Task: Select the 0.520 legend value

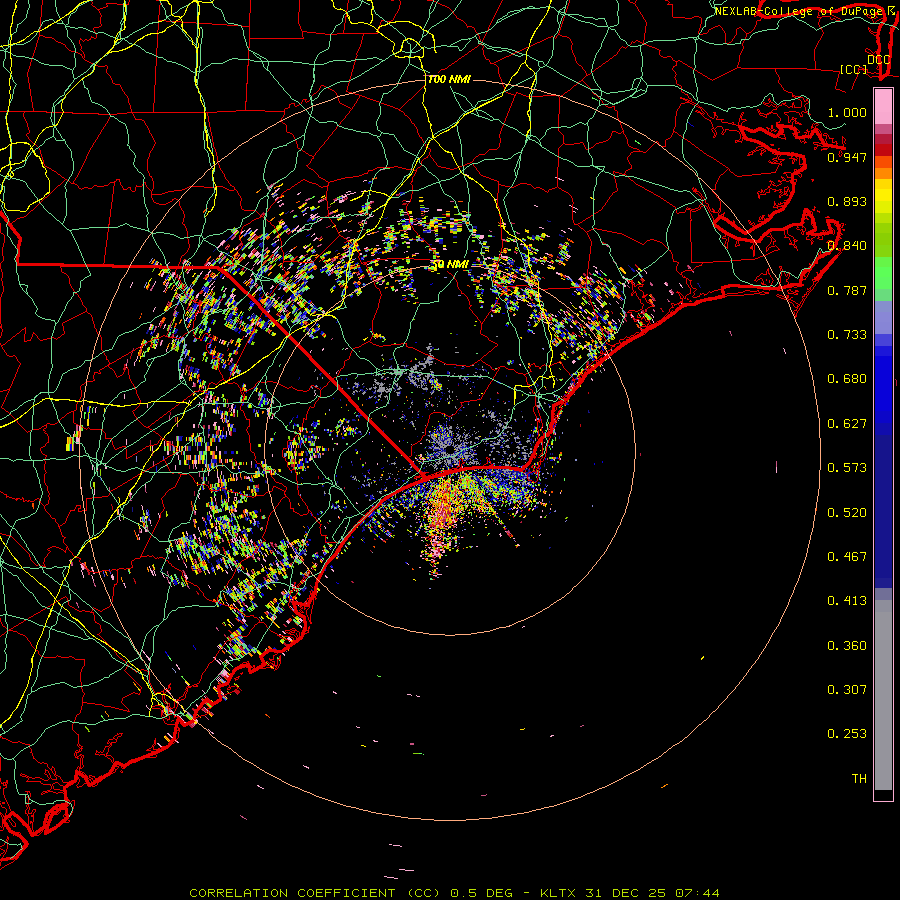Action: [x=847, y=513]
